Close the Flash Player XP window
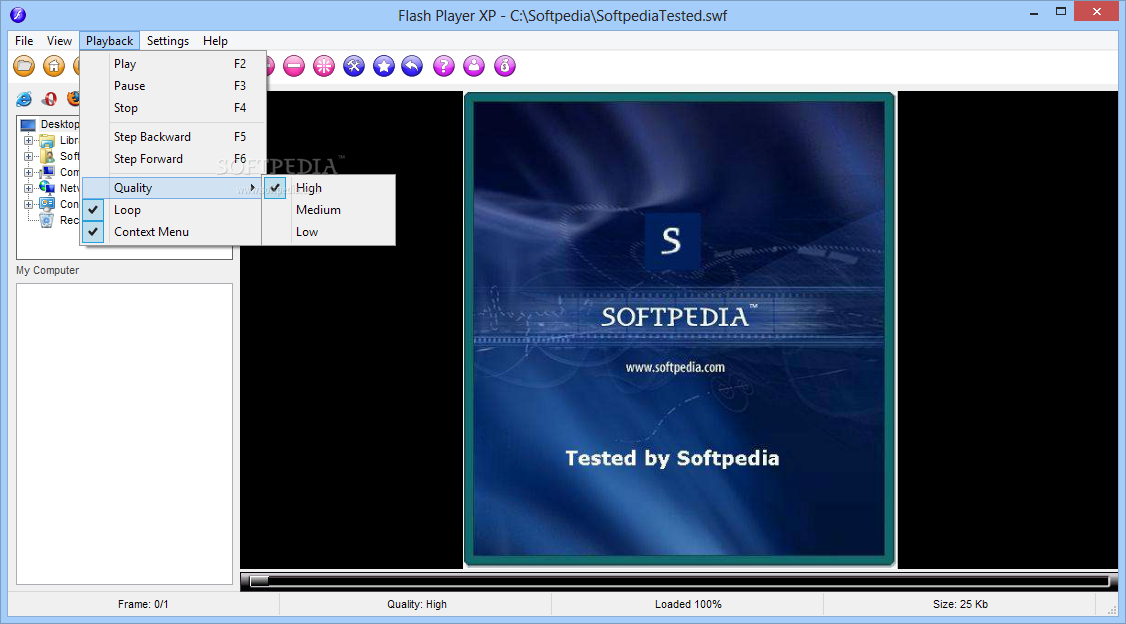 pyautogui.click(x=1097, y=11)
